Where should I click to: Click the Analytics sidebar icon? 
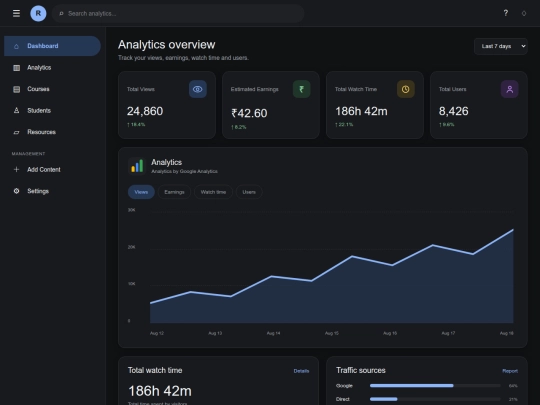click(x=16, y=68)
